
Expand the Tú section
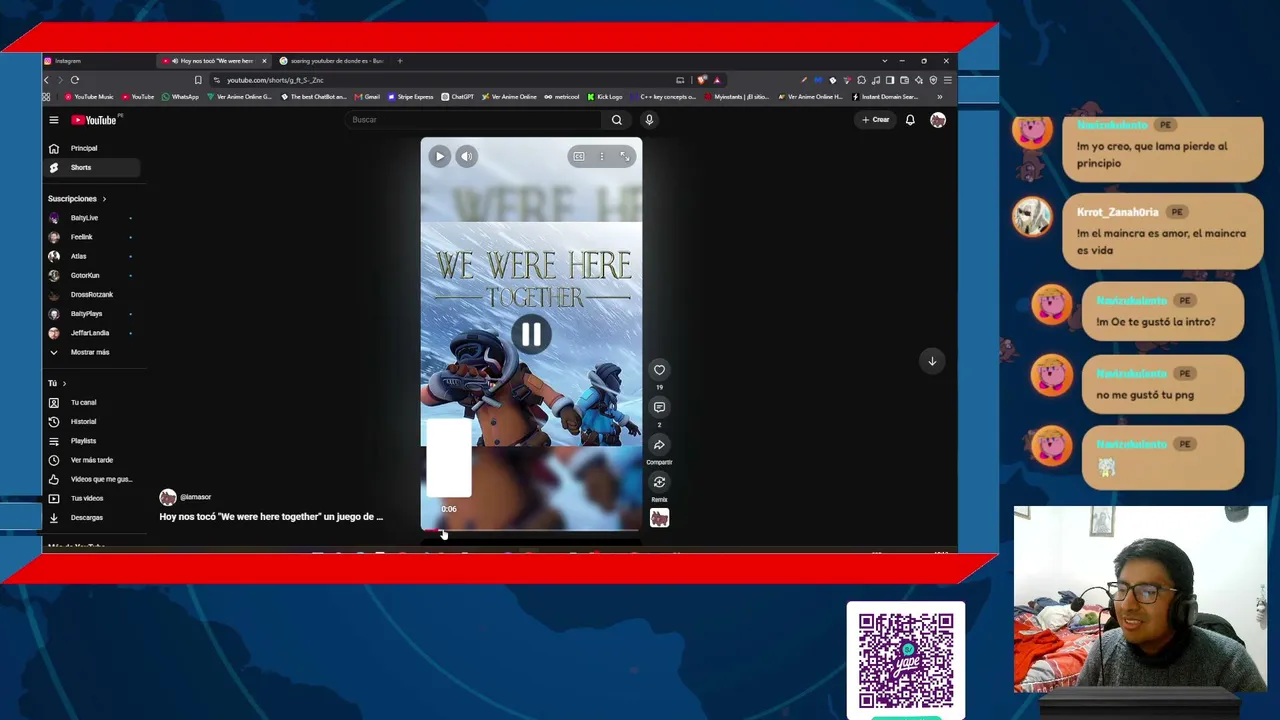coord(57,383)
